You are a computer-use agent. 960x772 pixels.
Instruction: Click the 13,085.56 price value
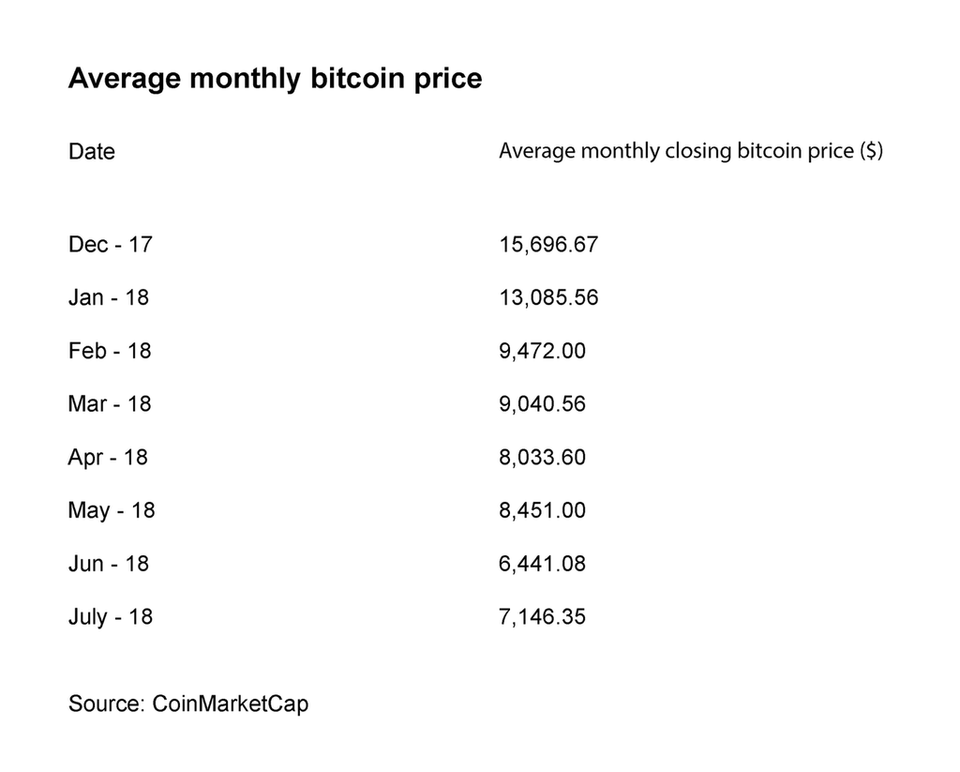pos(548,297)
